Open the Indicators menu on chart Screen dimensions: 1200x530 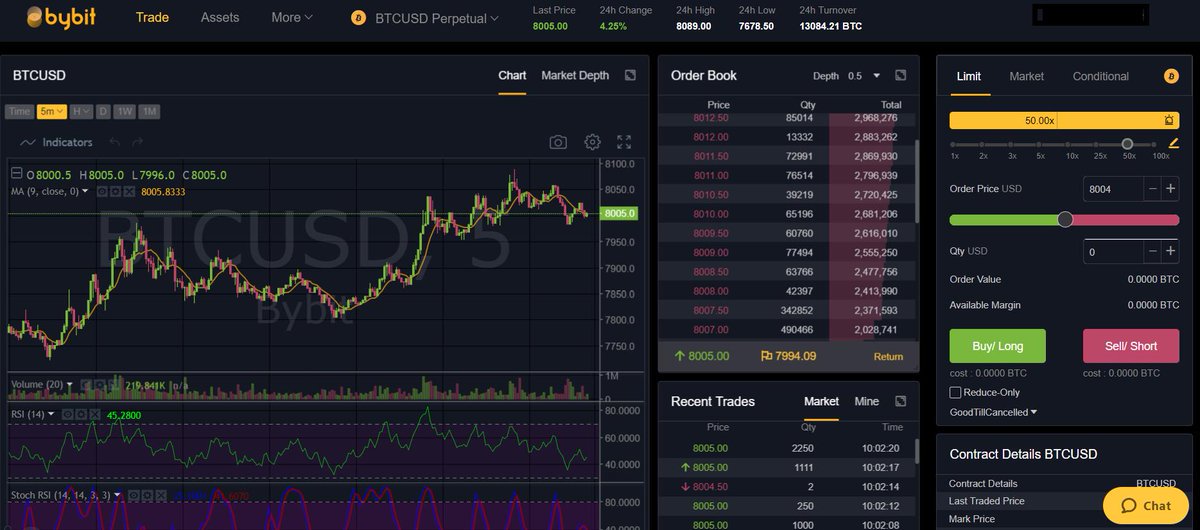57,143
